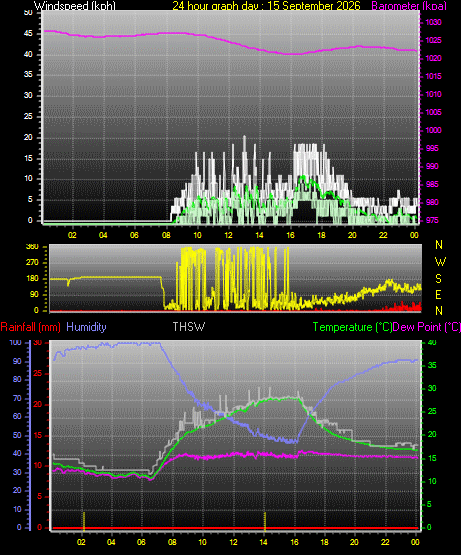
Task: Click the Humidity legend label
Action: point(86,327)
